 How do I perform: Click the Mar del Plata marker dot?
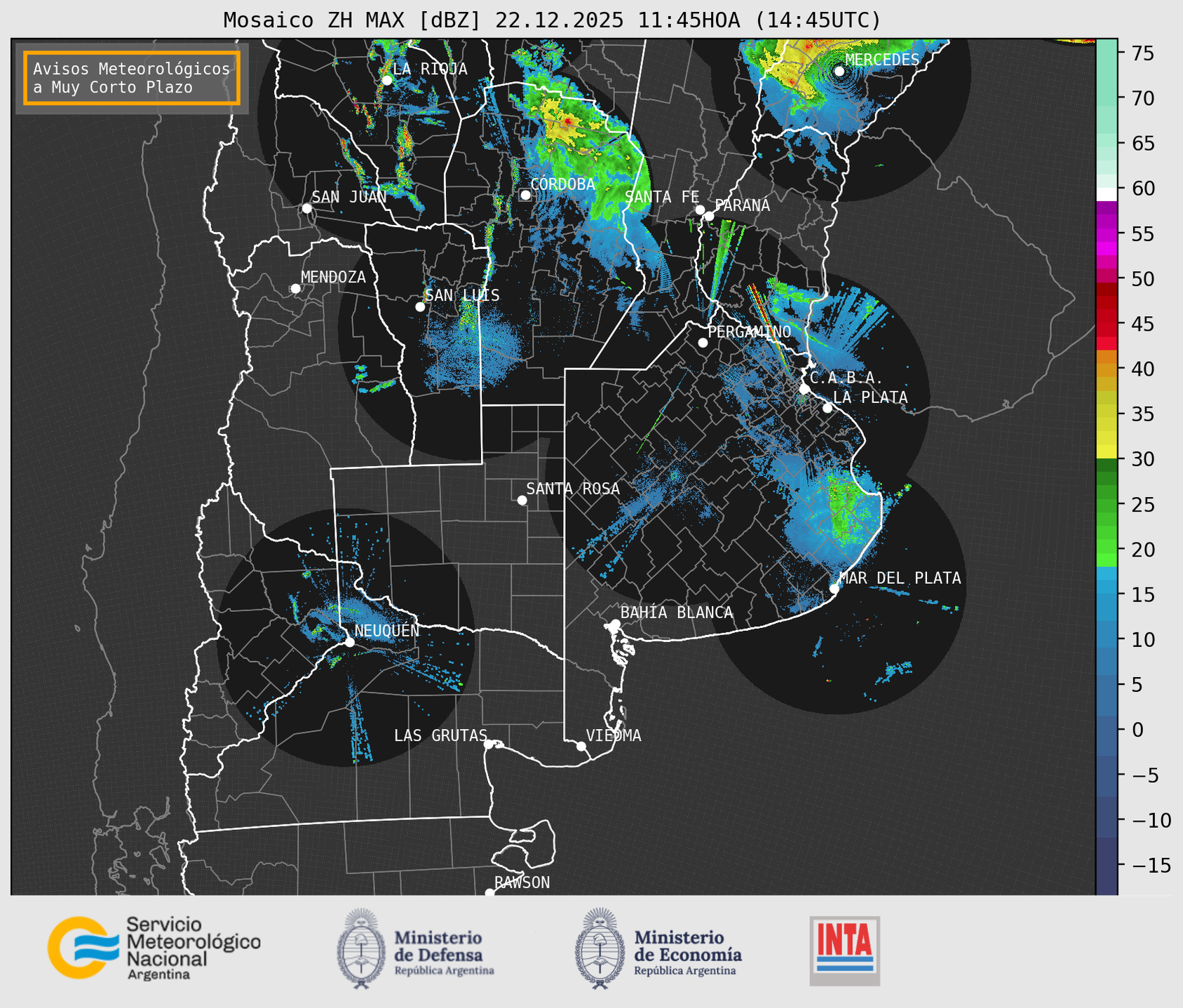(x=834, y=588)
